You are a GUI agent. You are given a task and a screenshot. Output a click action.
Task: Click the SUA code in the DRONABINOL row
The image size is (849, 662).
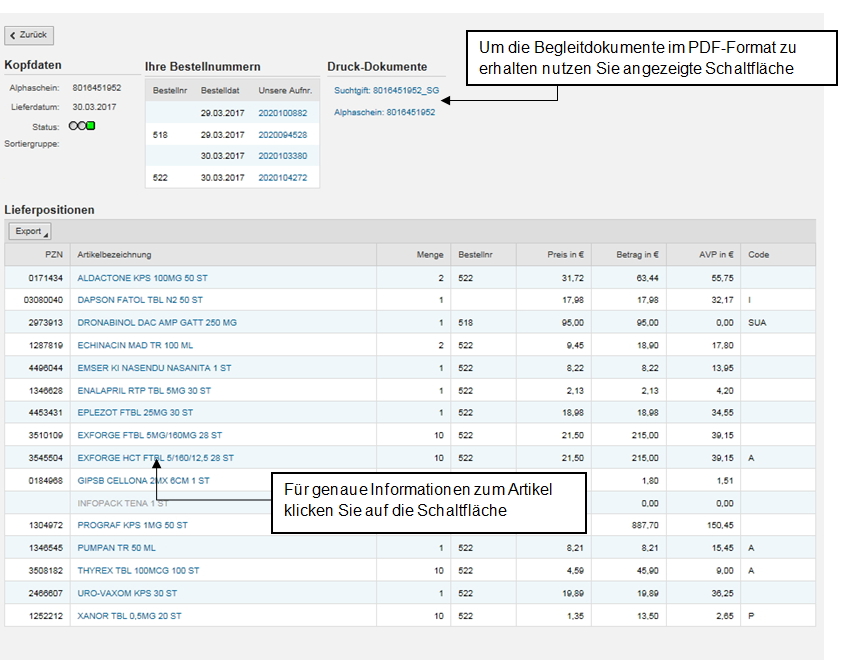[757, 323]
